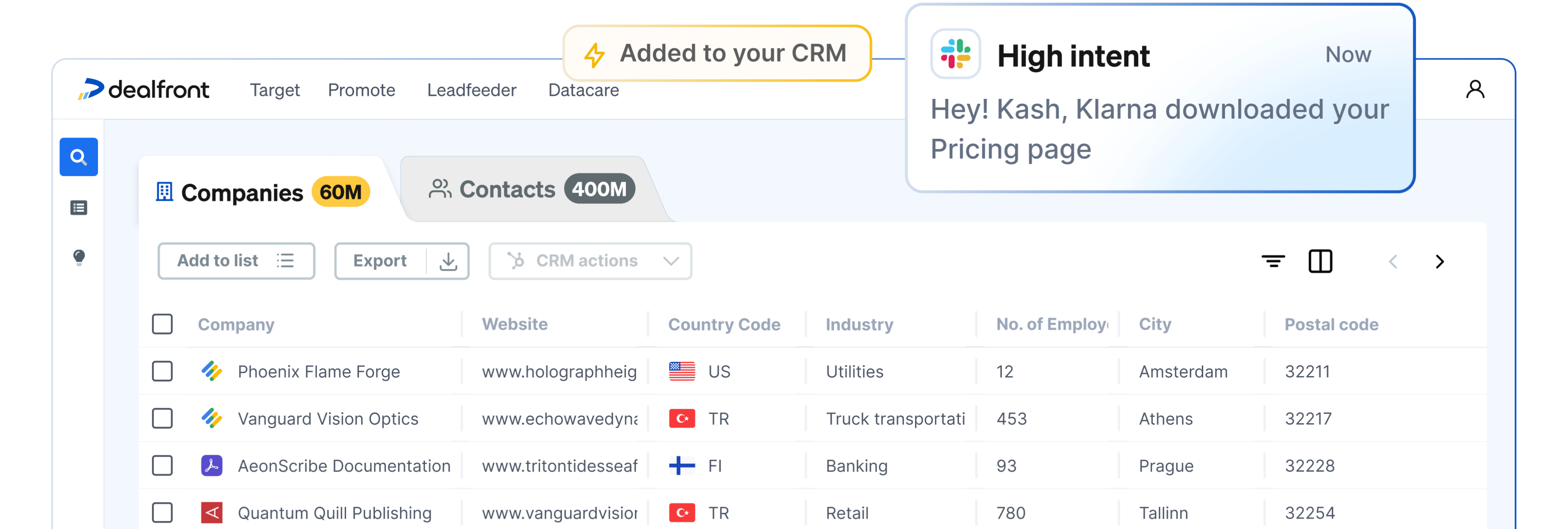Click the lightbulb insights sidebar icon
Screen dimensions: 1568x529
tap(79, 257)
